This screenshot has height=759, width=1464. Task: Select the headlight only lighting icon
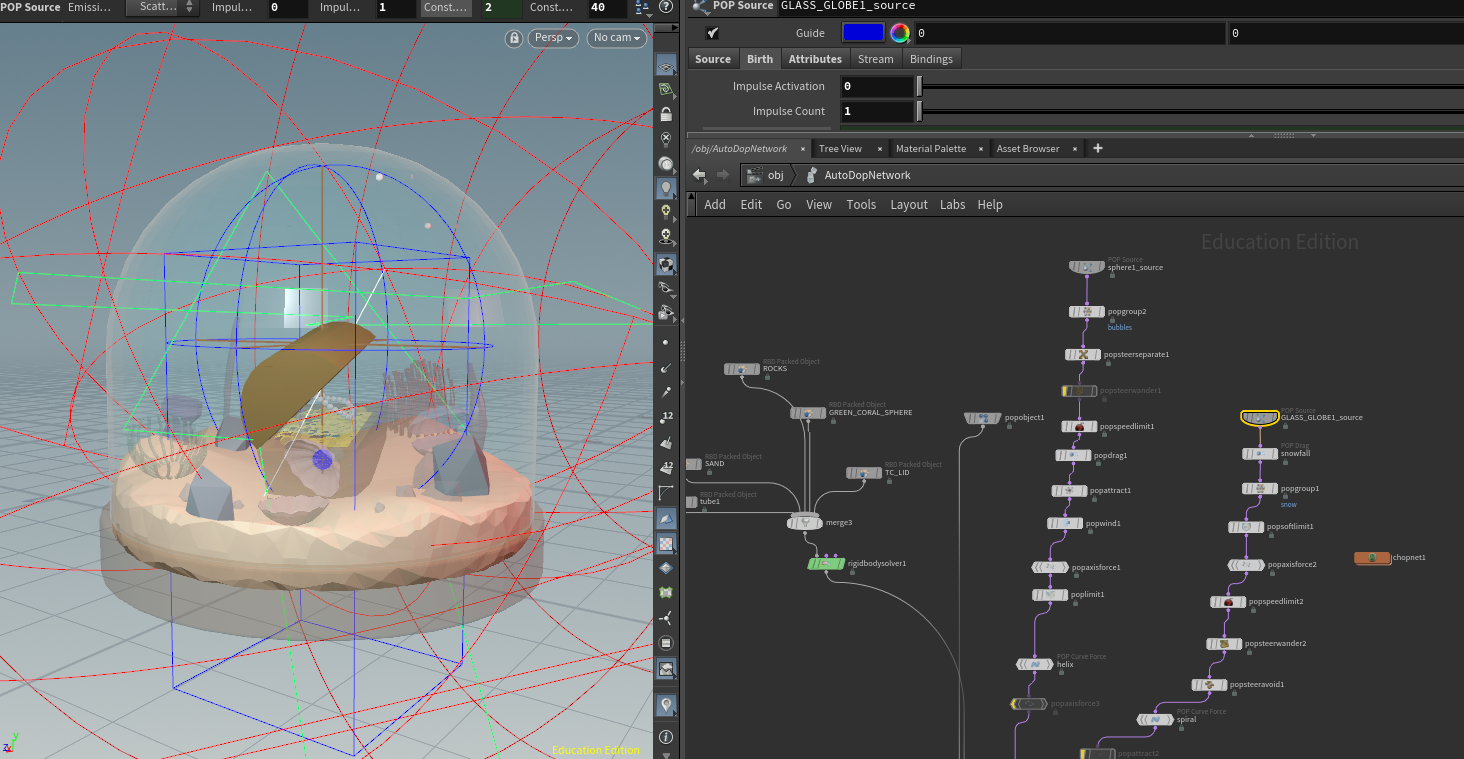coord(666,163)
